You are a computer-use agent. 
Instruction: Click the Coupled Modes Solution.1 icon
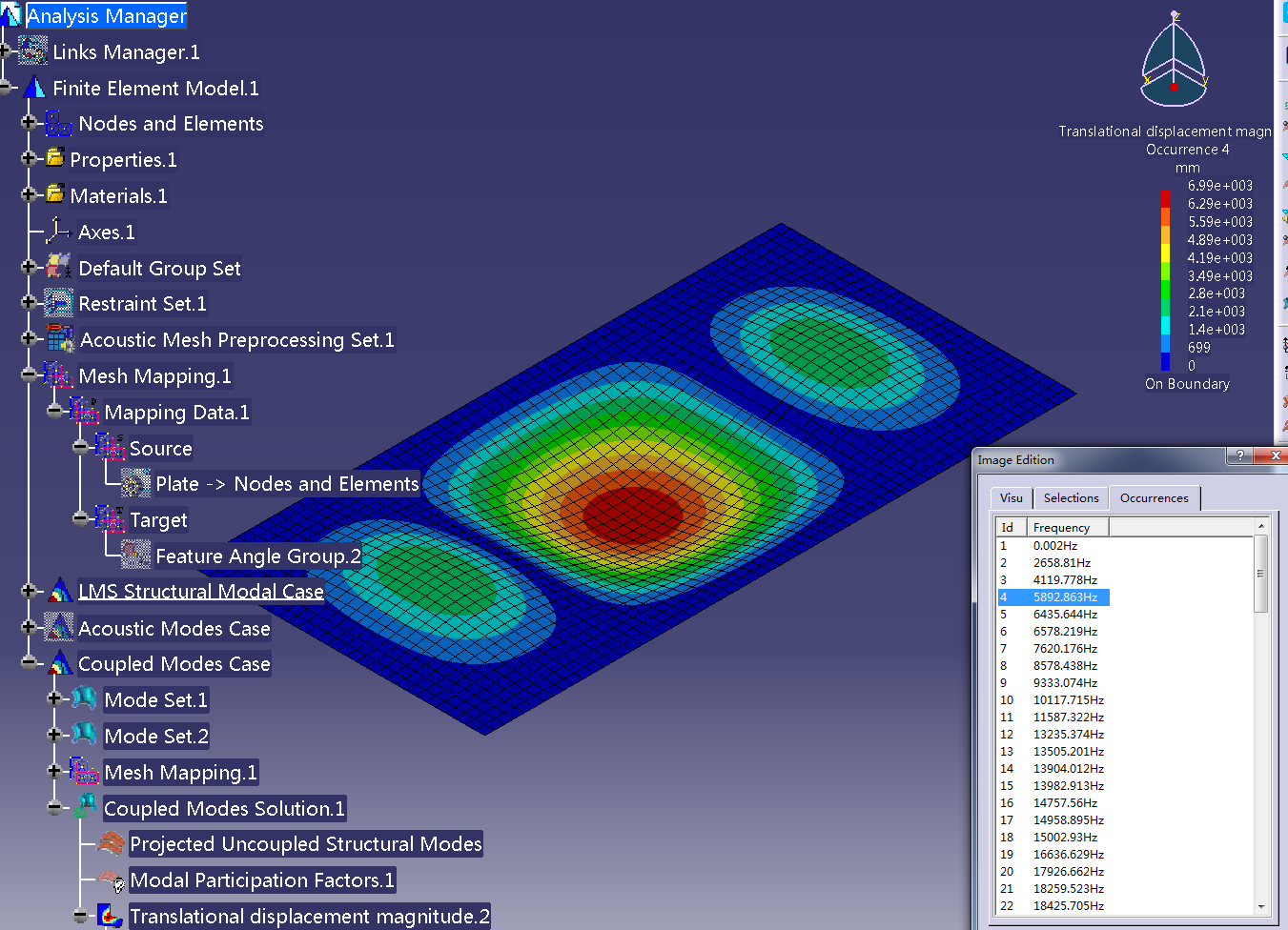pos(84,807)
